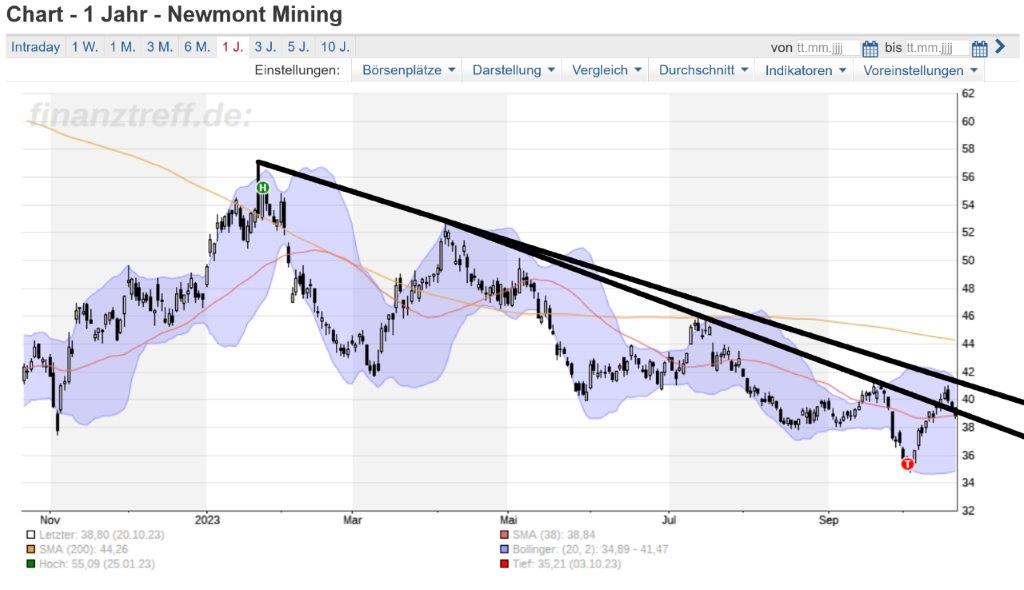Click the 'Sep' x-axis label
The height and width of the screenshot is (590, 1024).
[x=829, y=520]
